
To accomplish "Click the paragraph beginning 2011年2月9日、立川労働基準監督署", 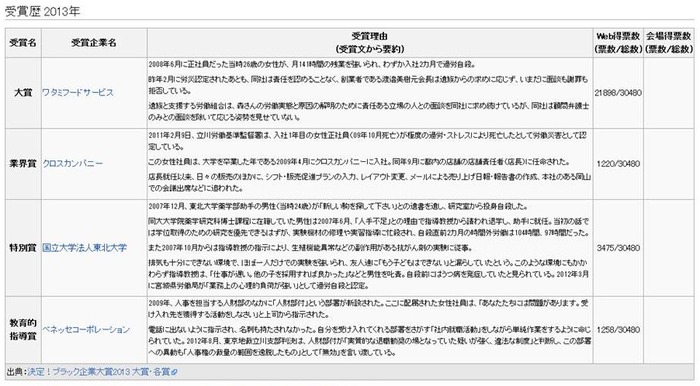I will click(x=368, y=141).
